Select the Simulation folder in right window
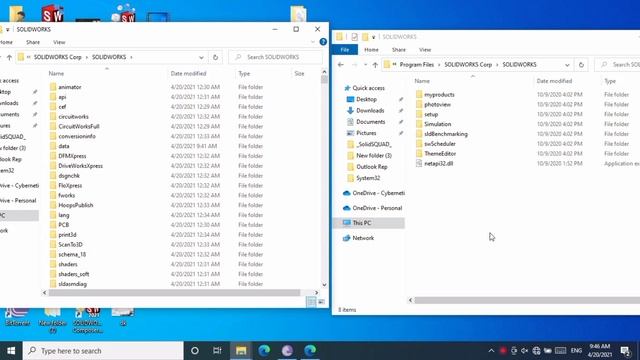The height and width of the screenshot is (360, 640). 438,124
